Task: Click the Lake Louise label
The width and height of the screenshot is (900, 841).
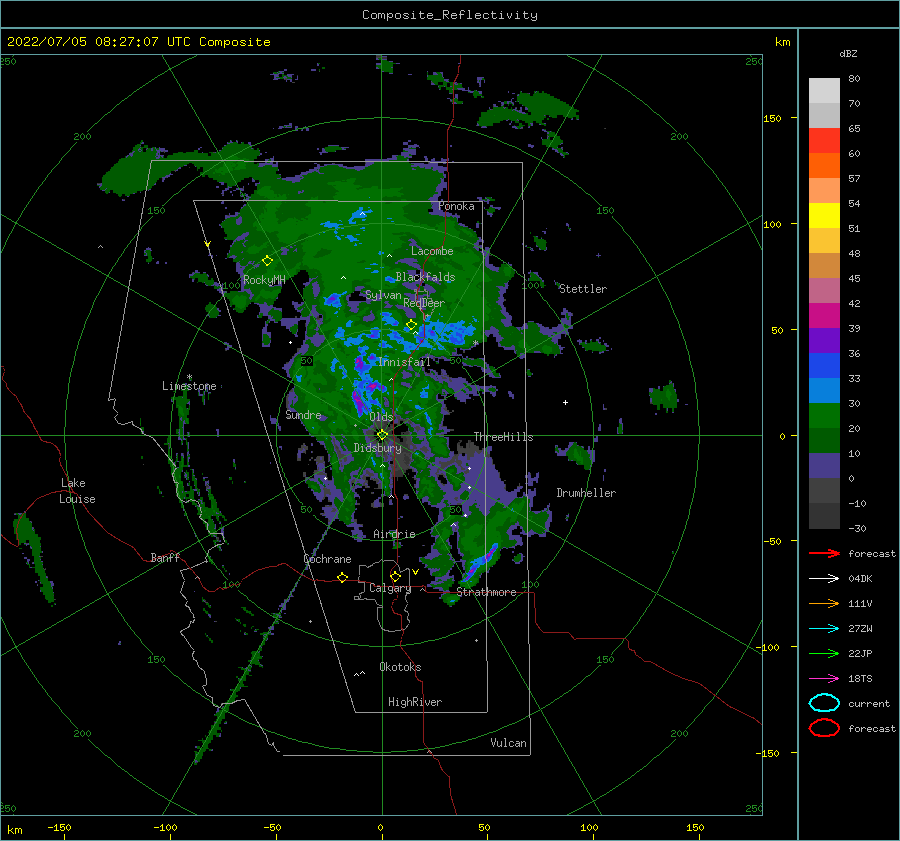Action: (77, 491)
